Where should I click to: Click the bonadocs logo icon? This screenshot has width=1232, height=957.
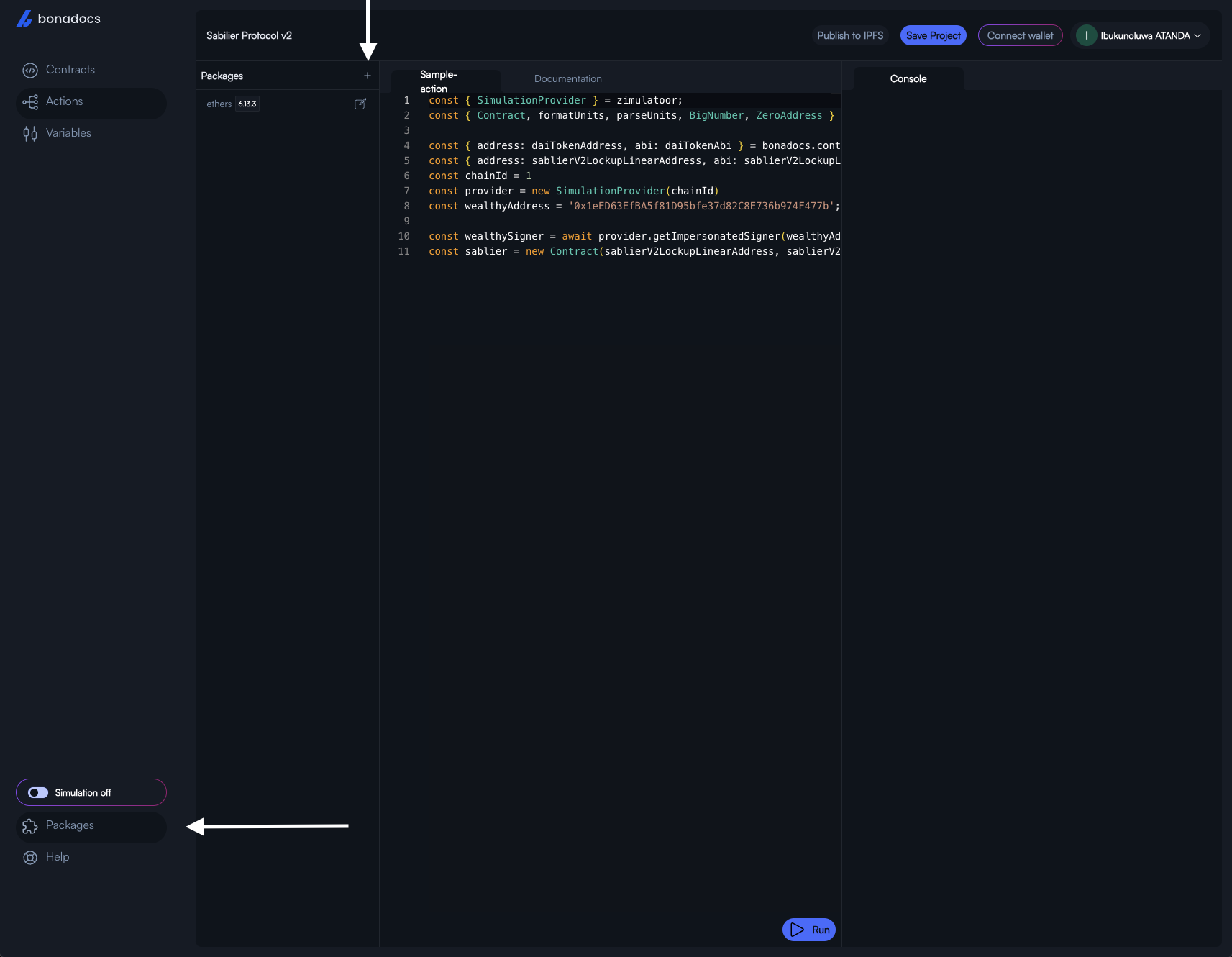24,19
